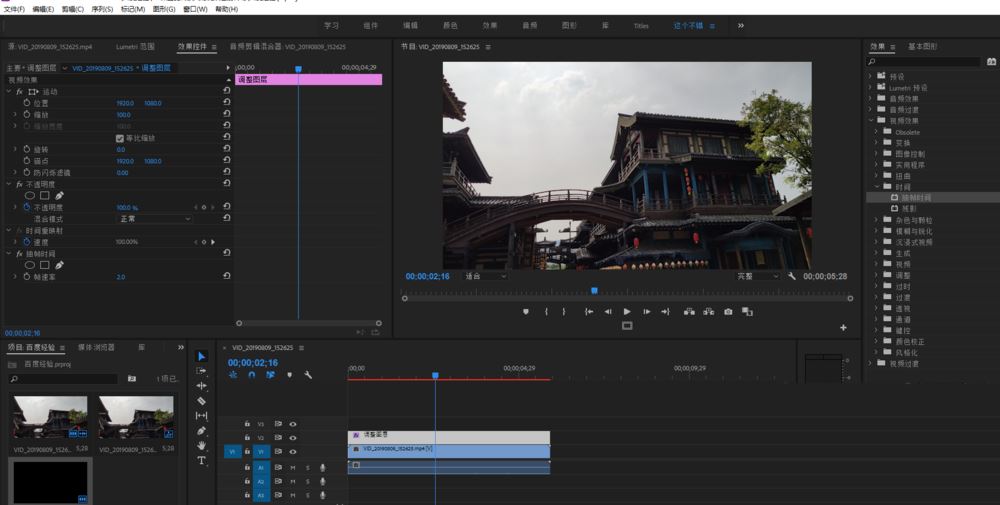The image size is (1000, 505).
Task: Open the 文件(F) menu
Action: [14, 9]
